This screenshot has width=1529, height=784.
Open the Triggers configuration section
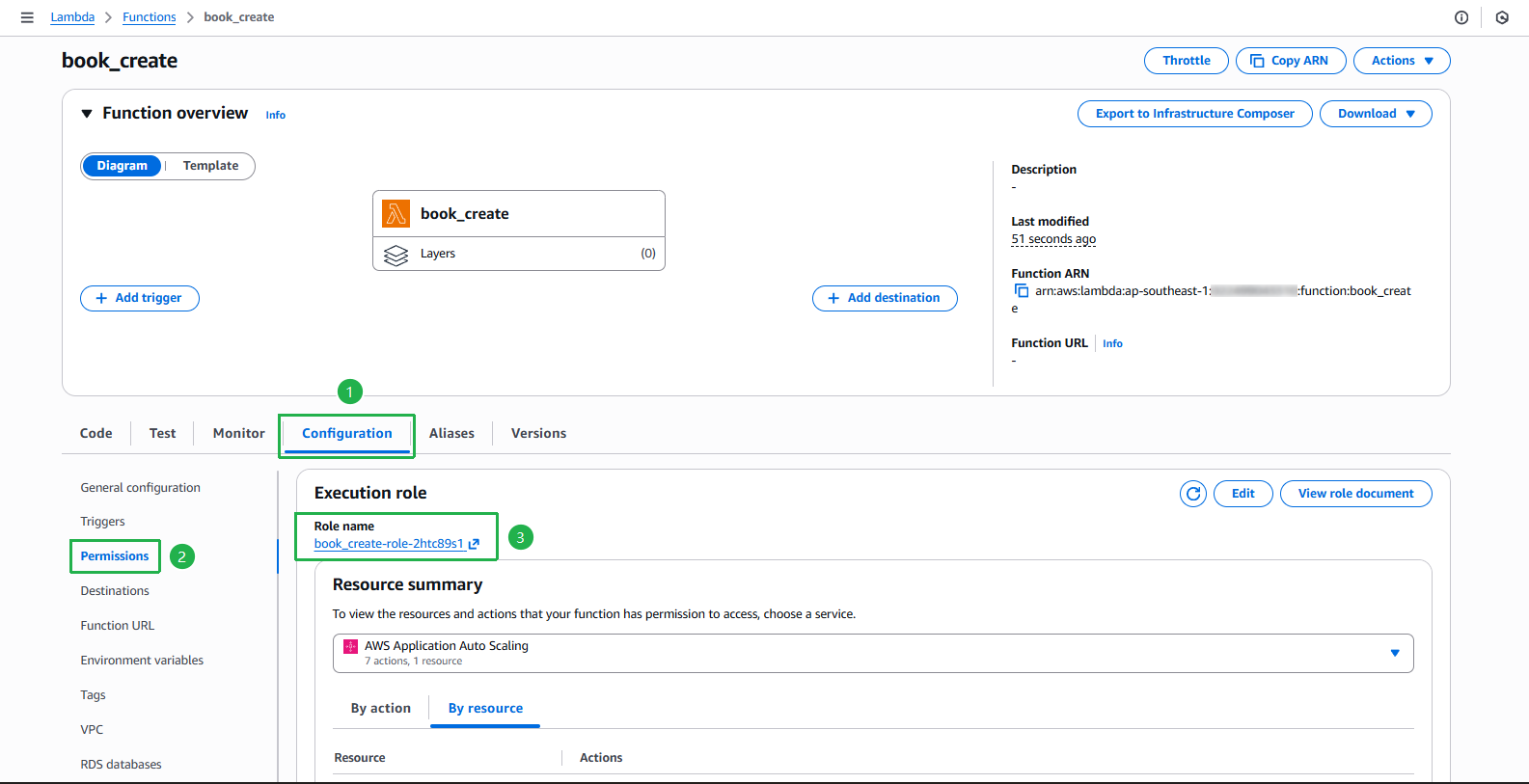click(x=103, y=522)
